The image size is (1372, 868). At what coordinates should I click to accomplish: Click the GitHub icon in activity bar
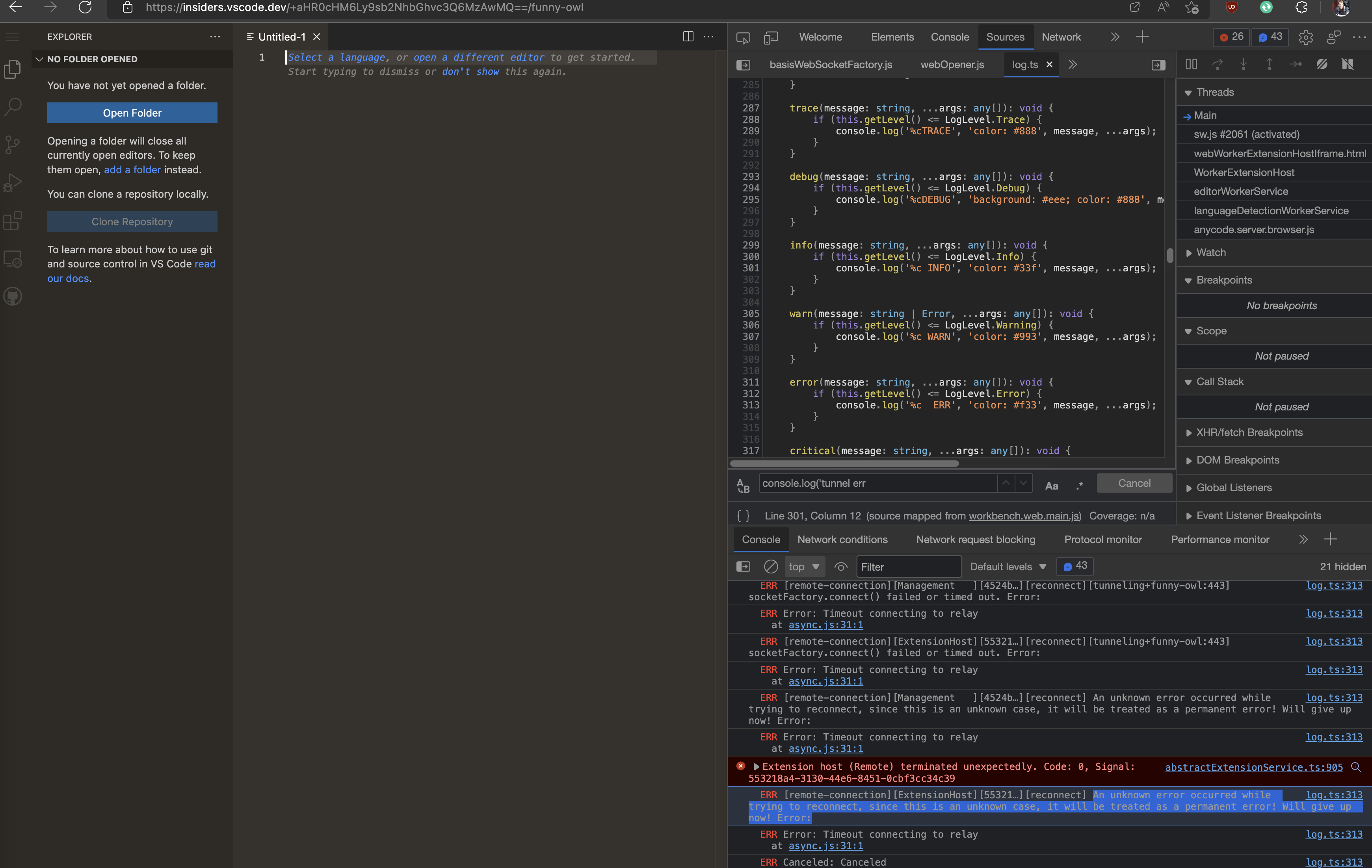pos(13,296)
